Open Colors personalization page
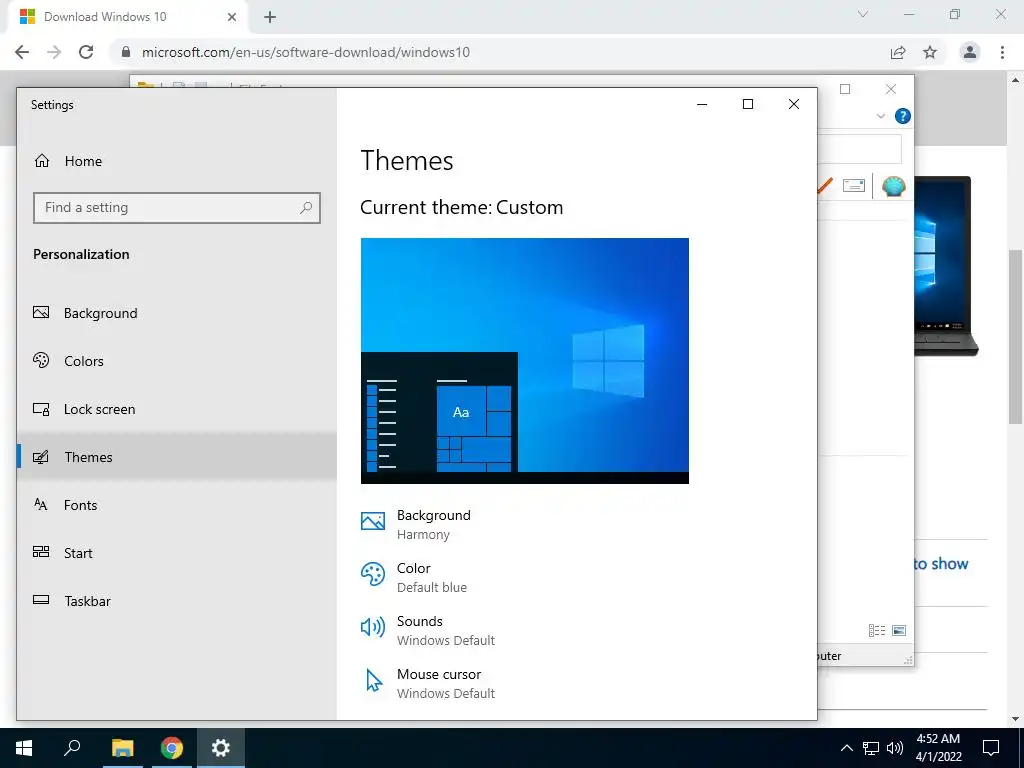The image size is (1024, 768). (x=176, y=360)
